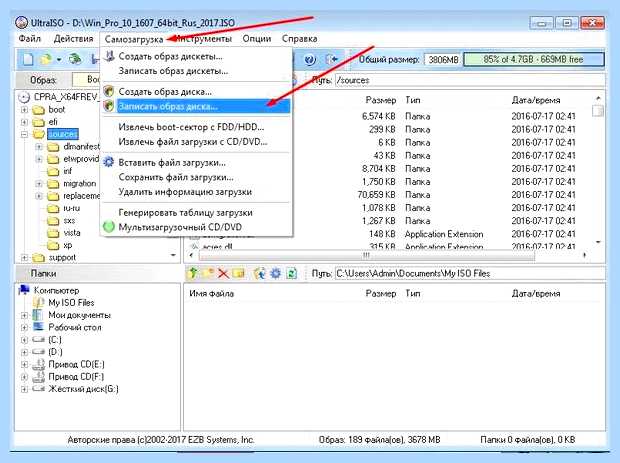This screenshot has width=620, height=463.
Task: Click the 85% of 4.7GB capacity bar
Action: point(533,59)
